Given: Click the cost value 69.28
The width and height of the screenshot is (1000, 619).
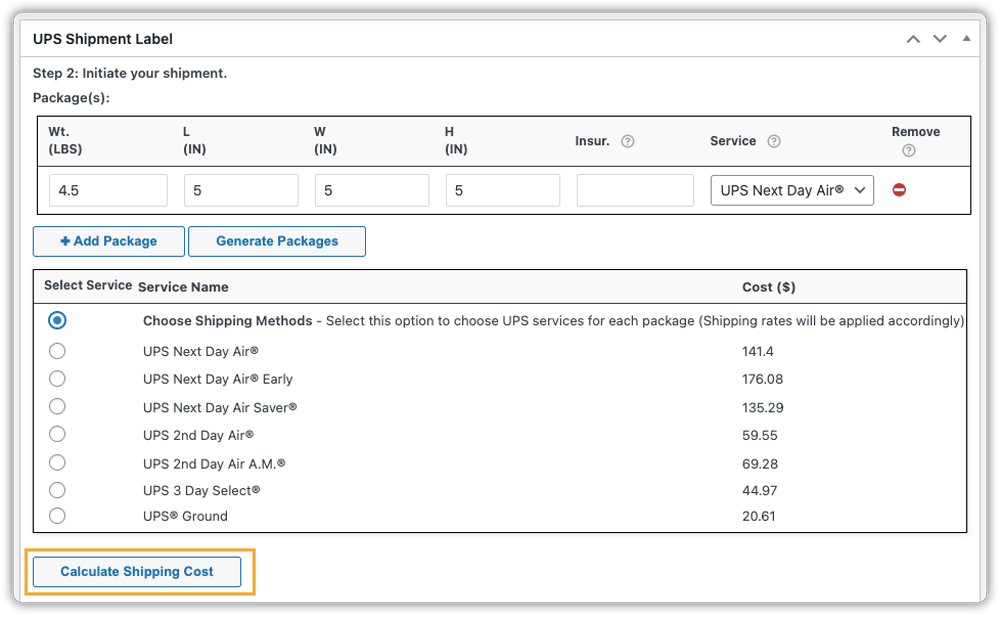Looking at the screenshot, I should [x=760, y=464].
